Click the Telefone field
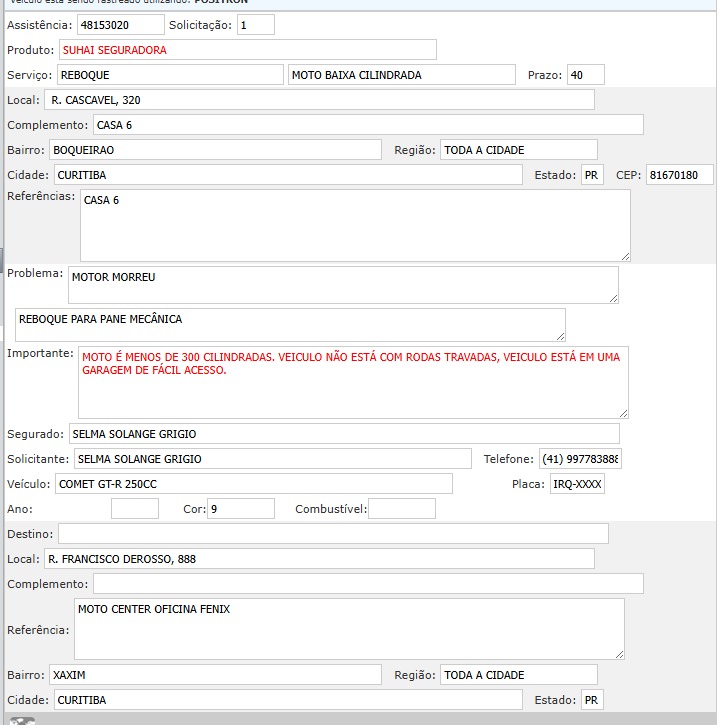 [x=579, y=459]
